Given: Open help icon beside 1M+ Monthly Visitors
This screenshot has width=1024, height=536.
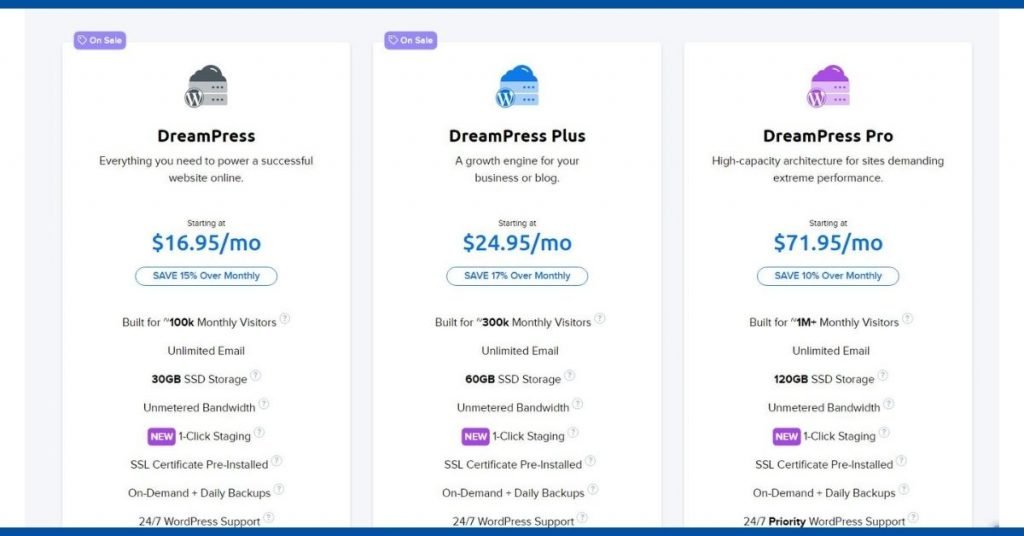Looking at the screenshot, I should point(907,319).
